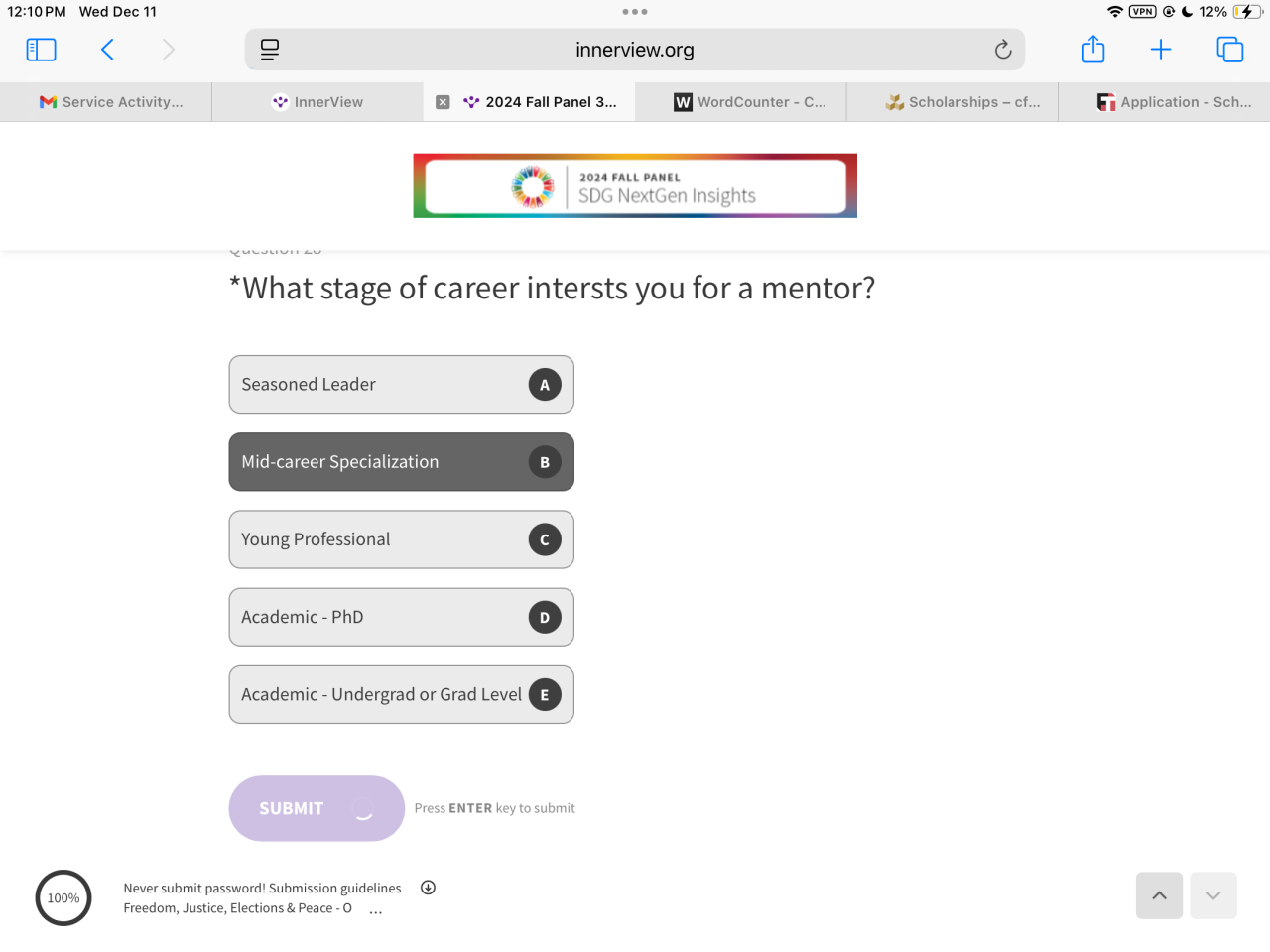Pick the Academic - PhD option
This screenshot has width=1270, height=952.
point(401,617)
